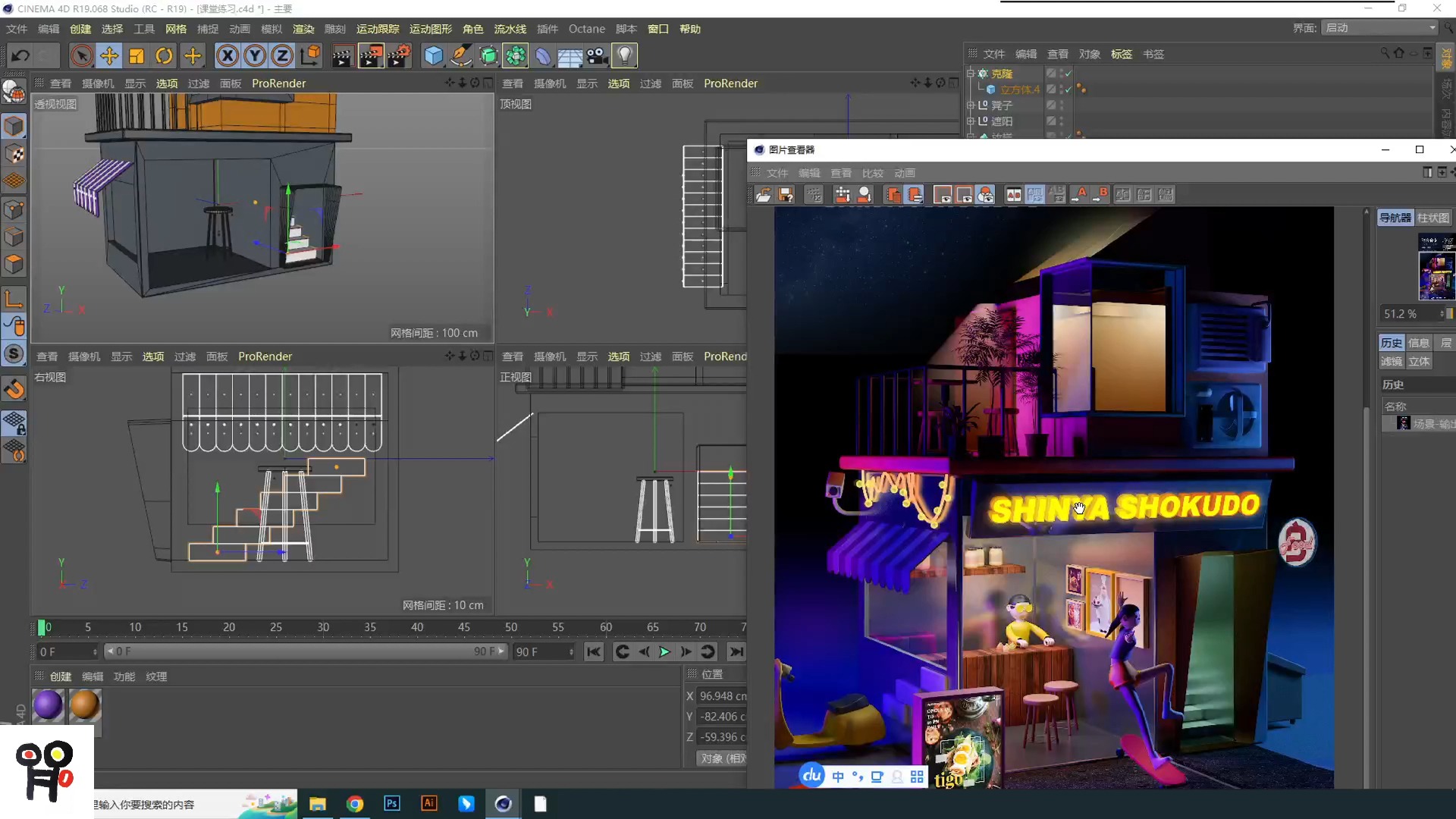The height and width of the screenshot is (819, 1456).
Task: Select the purple material swatch
Action: click(x=48, y=705)
